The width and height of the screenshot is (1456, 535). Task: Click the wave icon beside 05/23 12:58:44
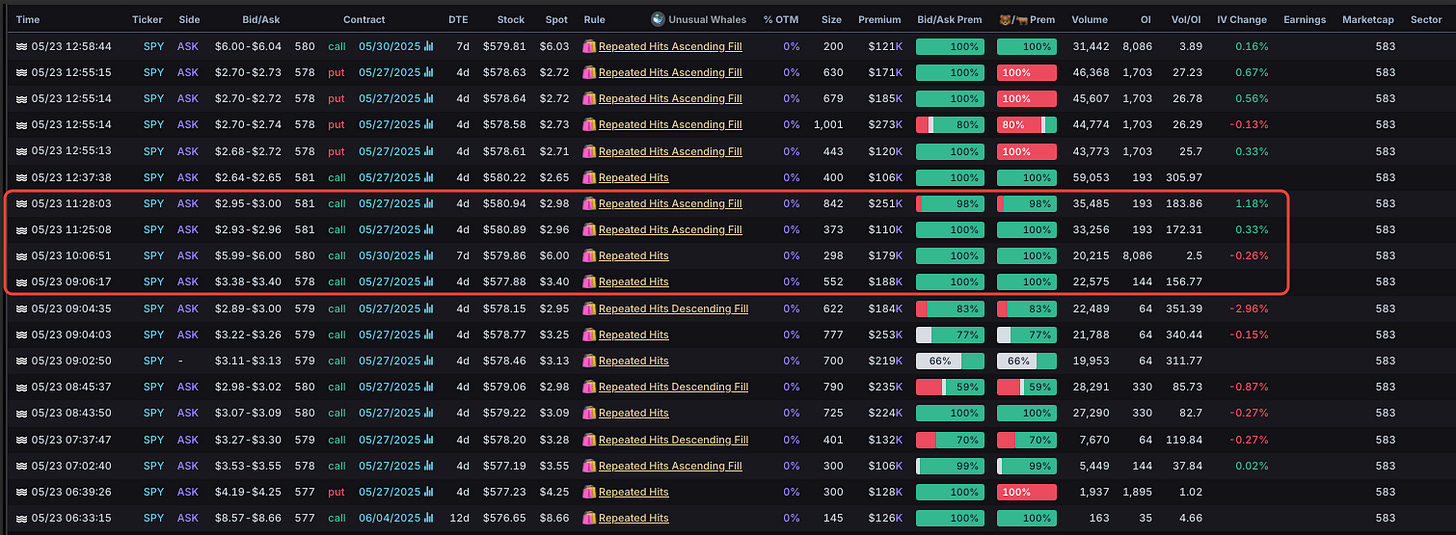[21, 47]
